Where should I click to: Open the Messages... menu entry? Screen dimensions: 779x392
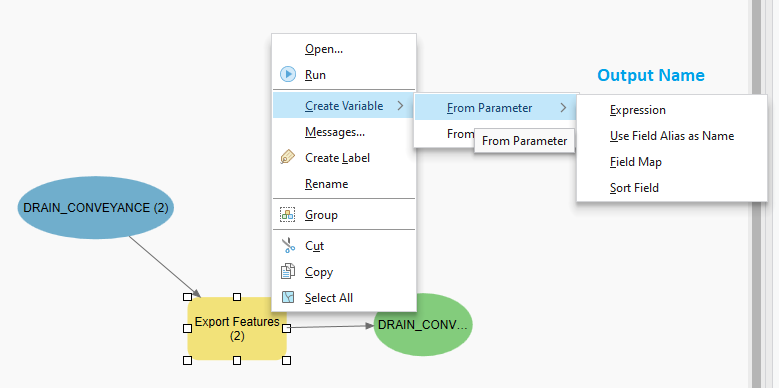tap(344, 132)
